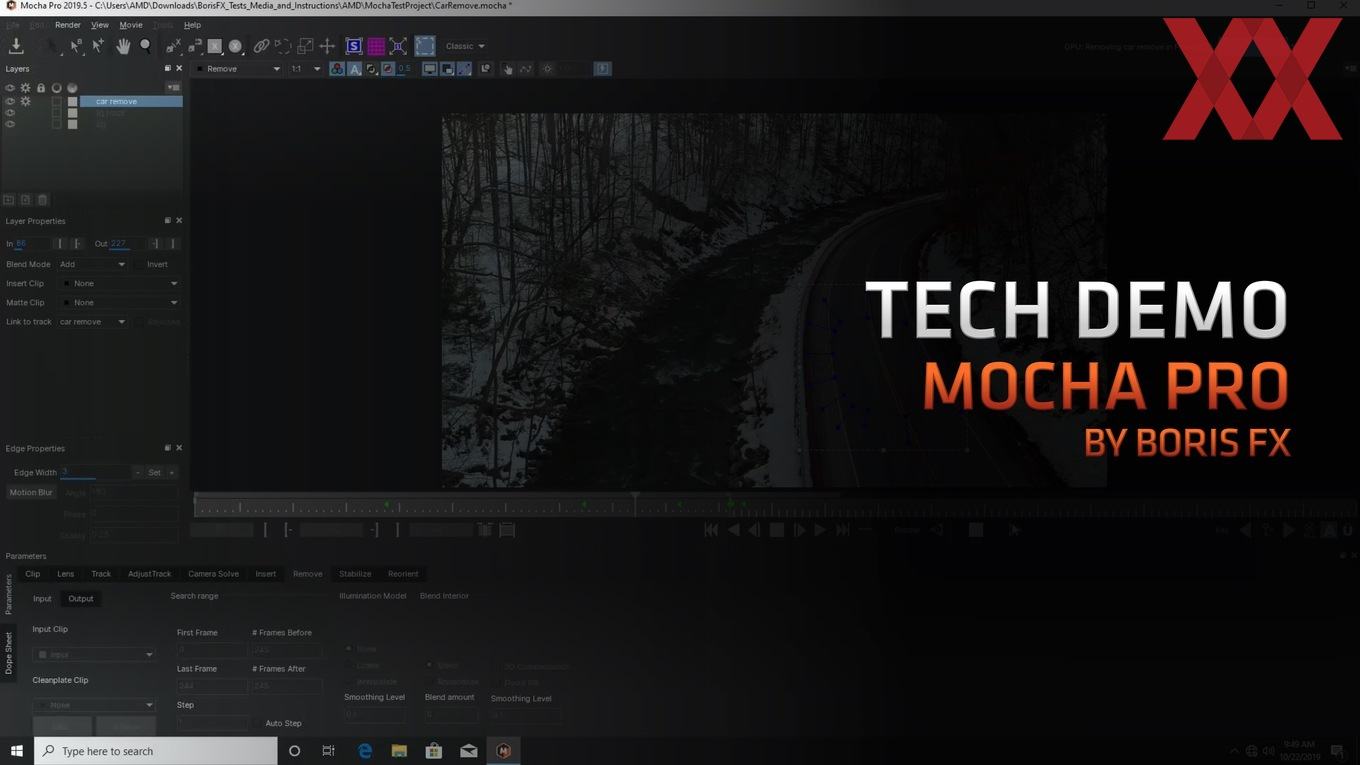Switch to the Lens parameters tab
1360x765 pixels.
coord(65,574)
